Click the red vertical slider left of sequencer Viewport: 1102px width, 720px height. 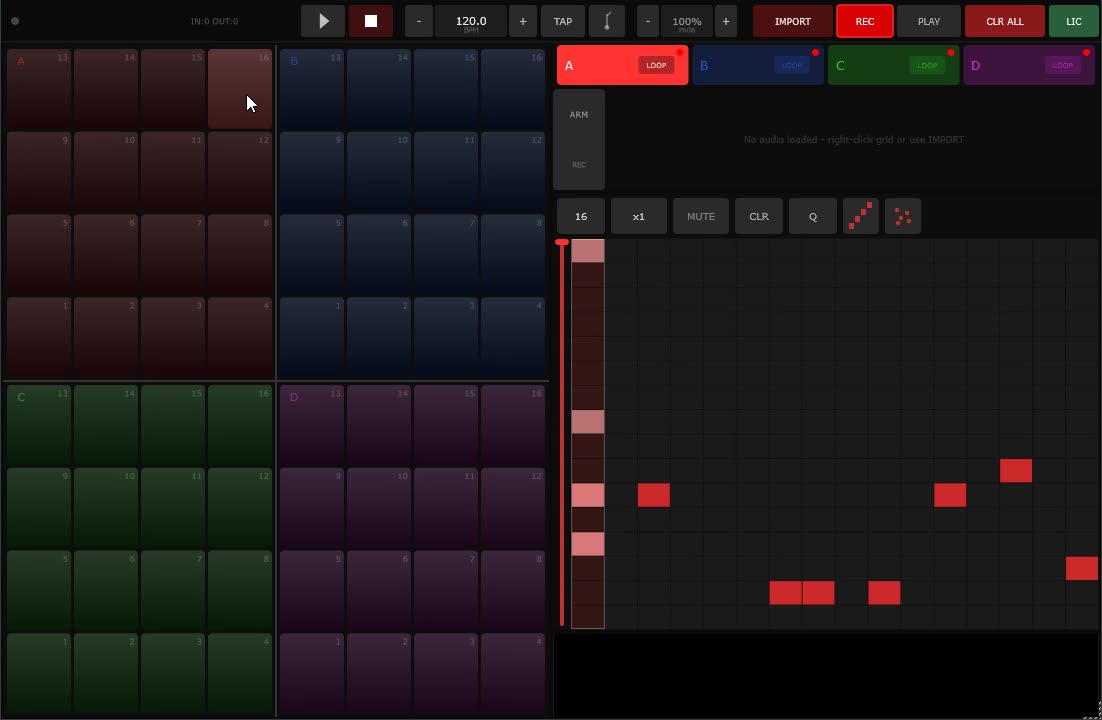click(x=562, y=432)
